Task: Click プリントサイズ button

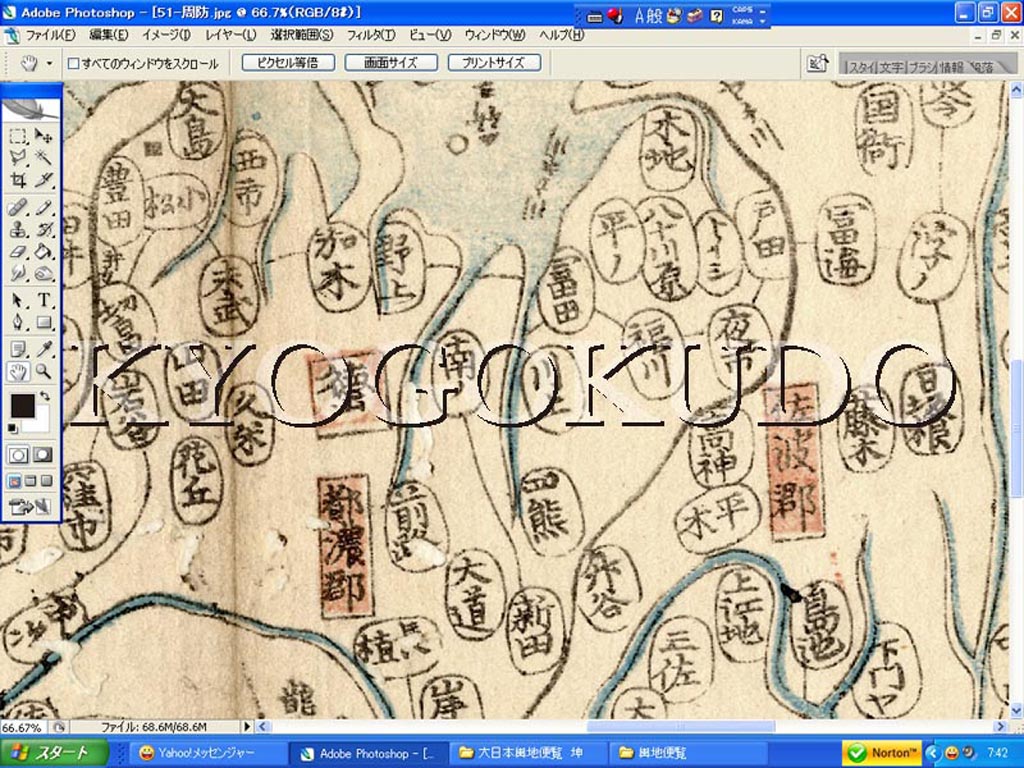Action: click(x=494, y=63)
